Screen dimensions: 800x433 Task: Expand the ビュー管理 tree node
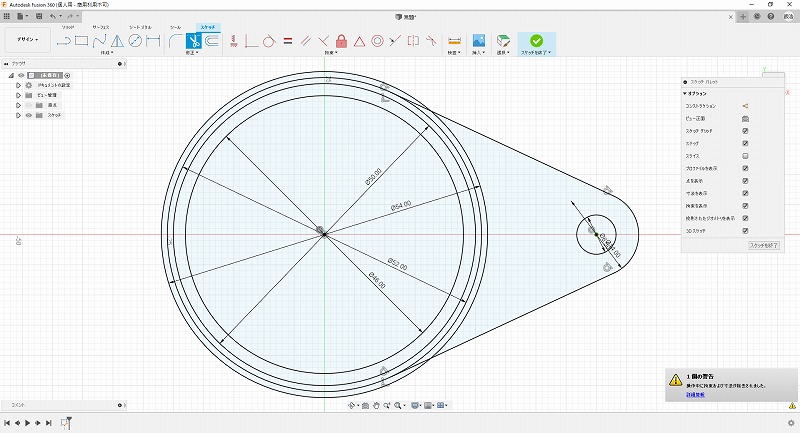(x=17, y=95)
